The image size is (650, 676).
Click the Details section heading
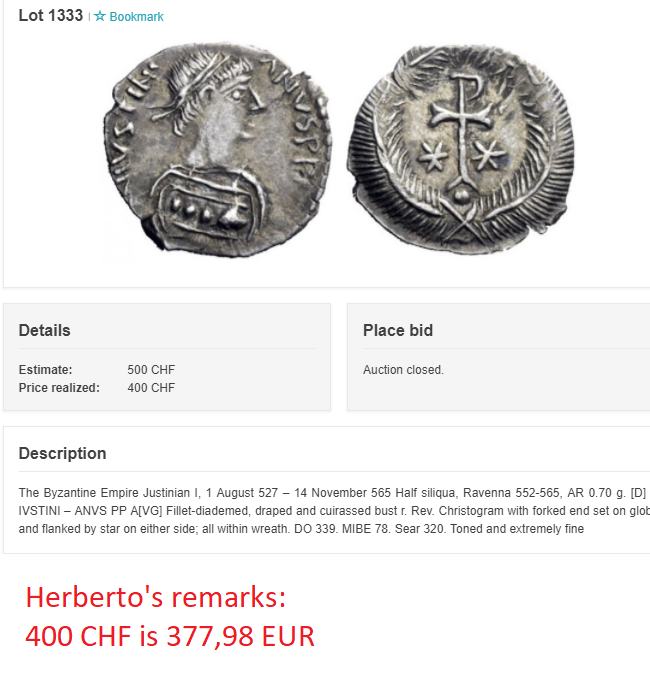coord(45,330)
